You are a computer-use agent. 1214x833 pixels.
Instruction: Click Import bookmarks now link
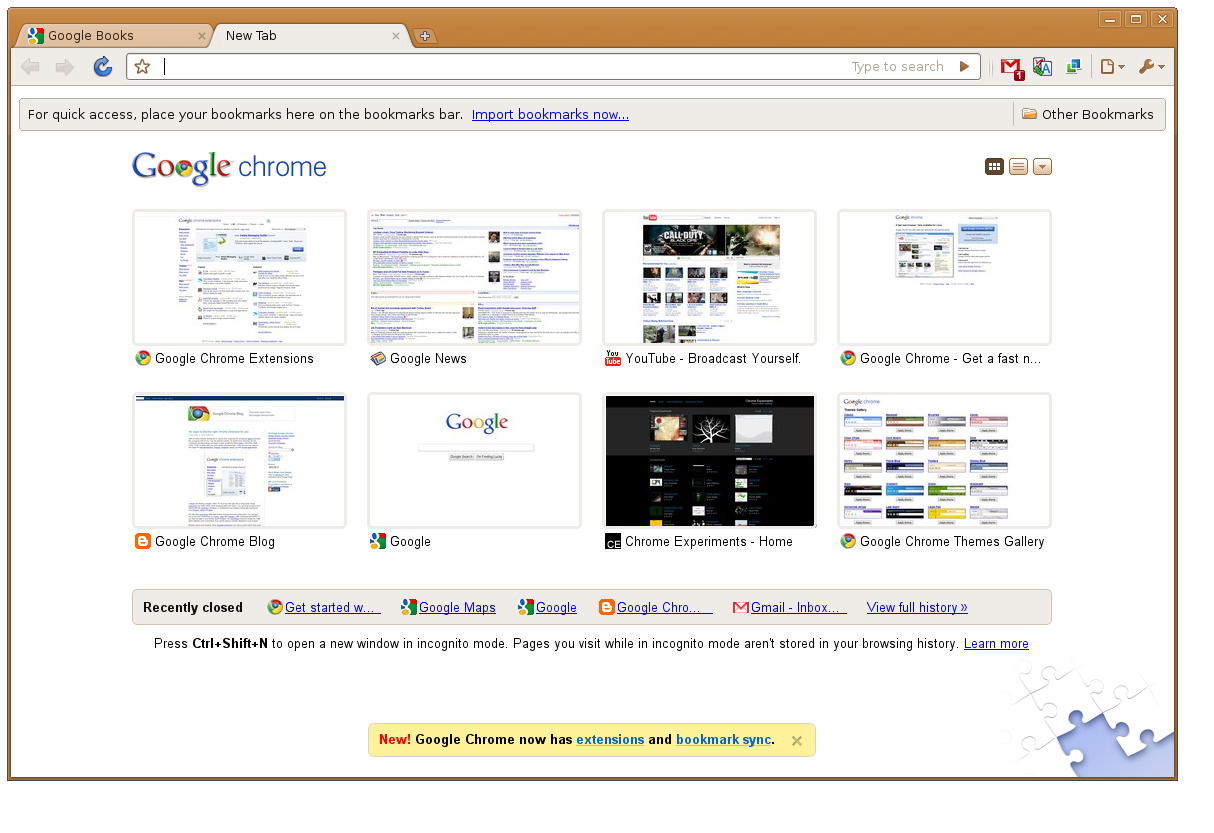tap(550, 114)
